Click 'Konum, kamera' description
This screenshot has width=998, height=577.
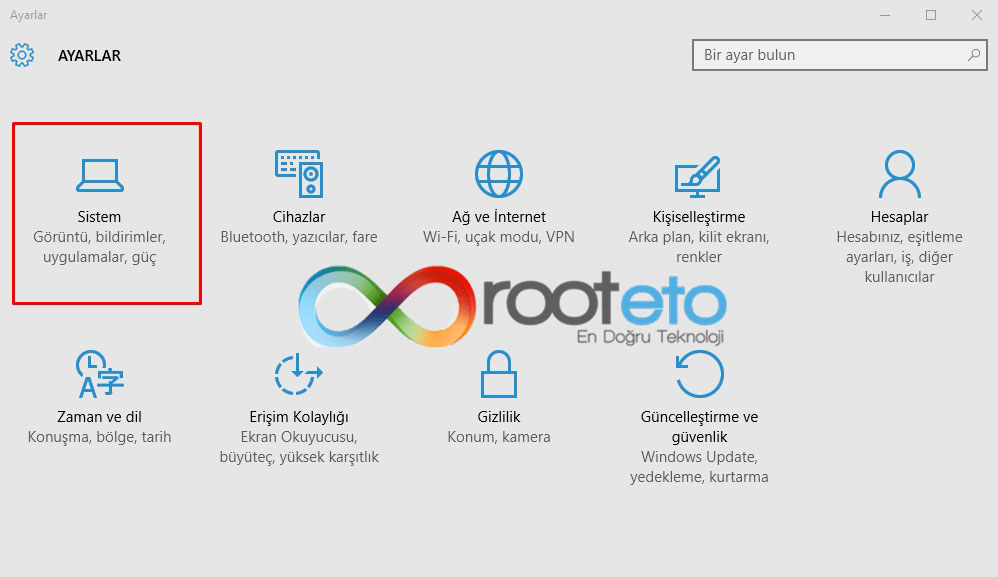tap(499, 437)
